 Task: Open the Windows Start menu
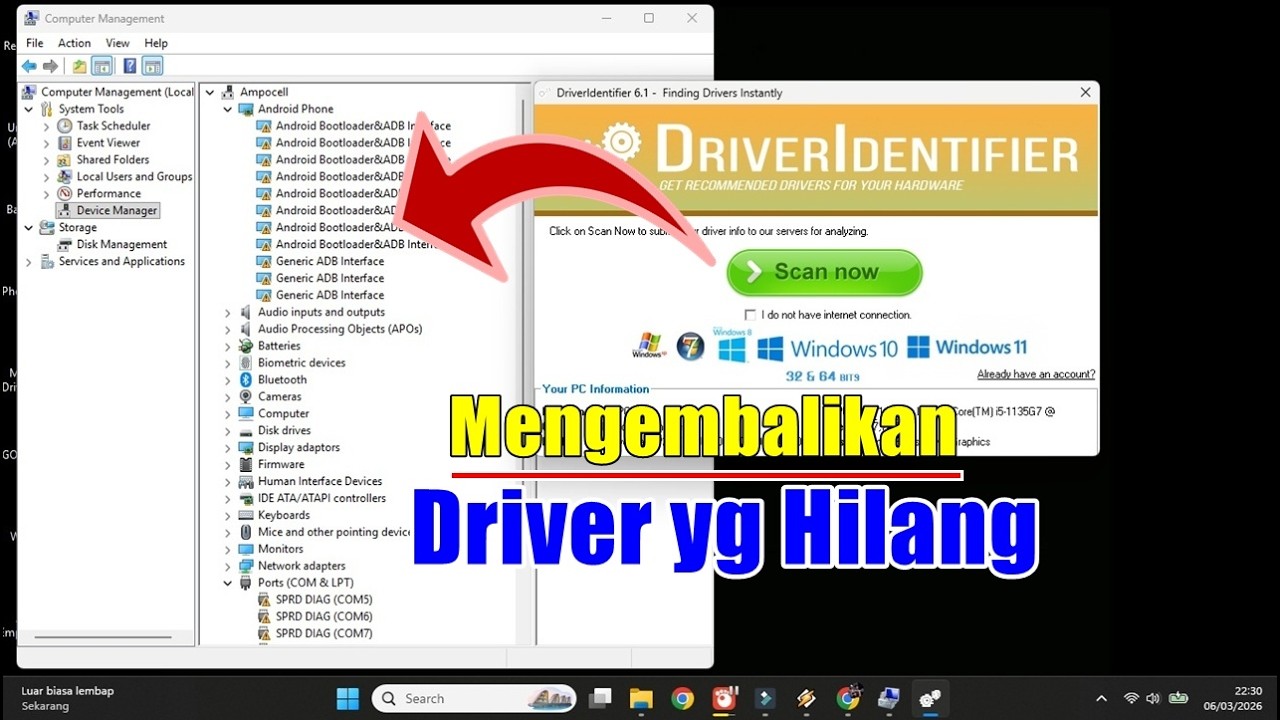[x=348, y=698]
